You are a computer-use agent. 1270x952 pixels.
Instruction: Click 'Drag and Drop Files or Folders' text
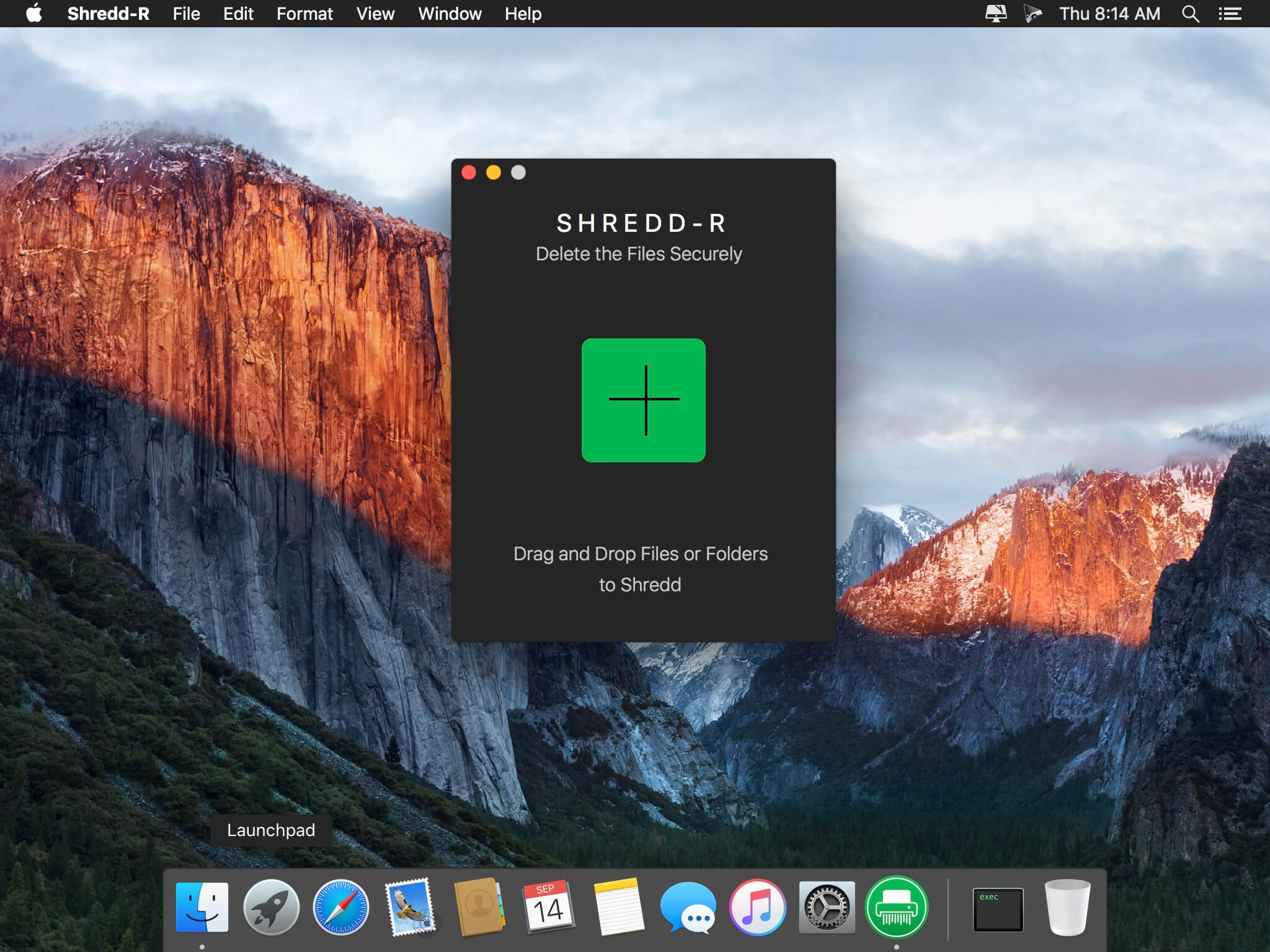pyautogui.click(x=641, y=553)
